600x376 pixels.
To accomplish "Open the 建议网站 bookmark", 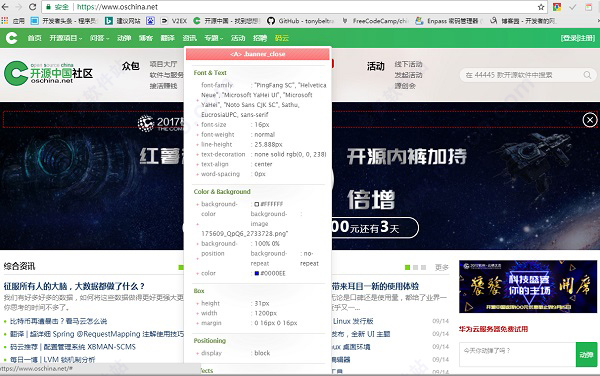I will [123, 21].
